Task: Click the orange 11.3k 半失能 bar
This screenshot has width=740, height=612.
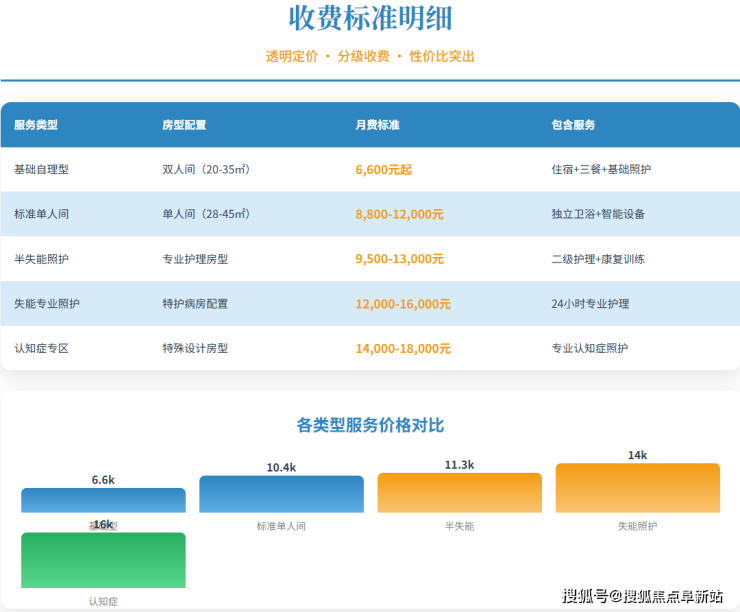Action: coord(459,493)
